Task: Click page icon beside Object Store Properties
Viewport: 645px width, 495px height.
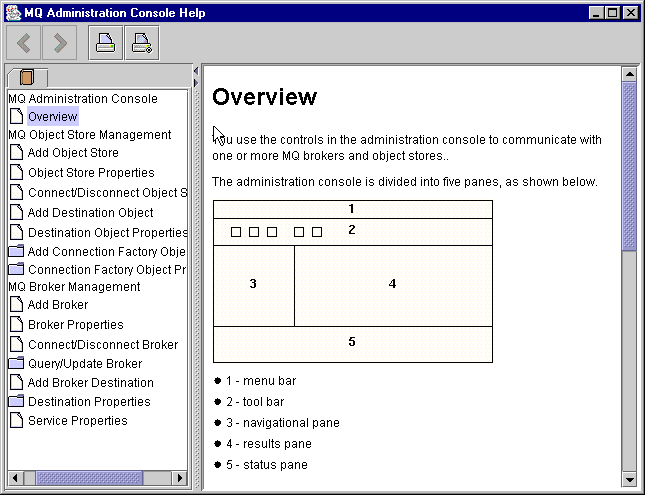Action: 16,172
